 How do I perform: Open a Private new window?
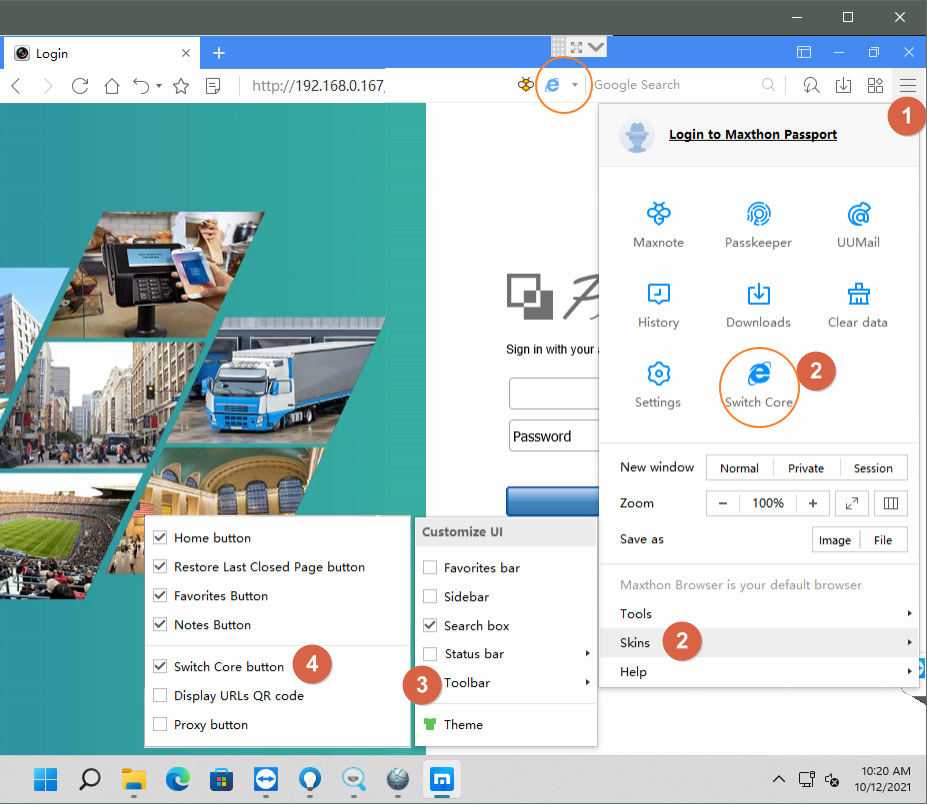(805, 468)
